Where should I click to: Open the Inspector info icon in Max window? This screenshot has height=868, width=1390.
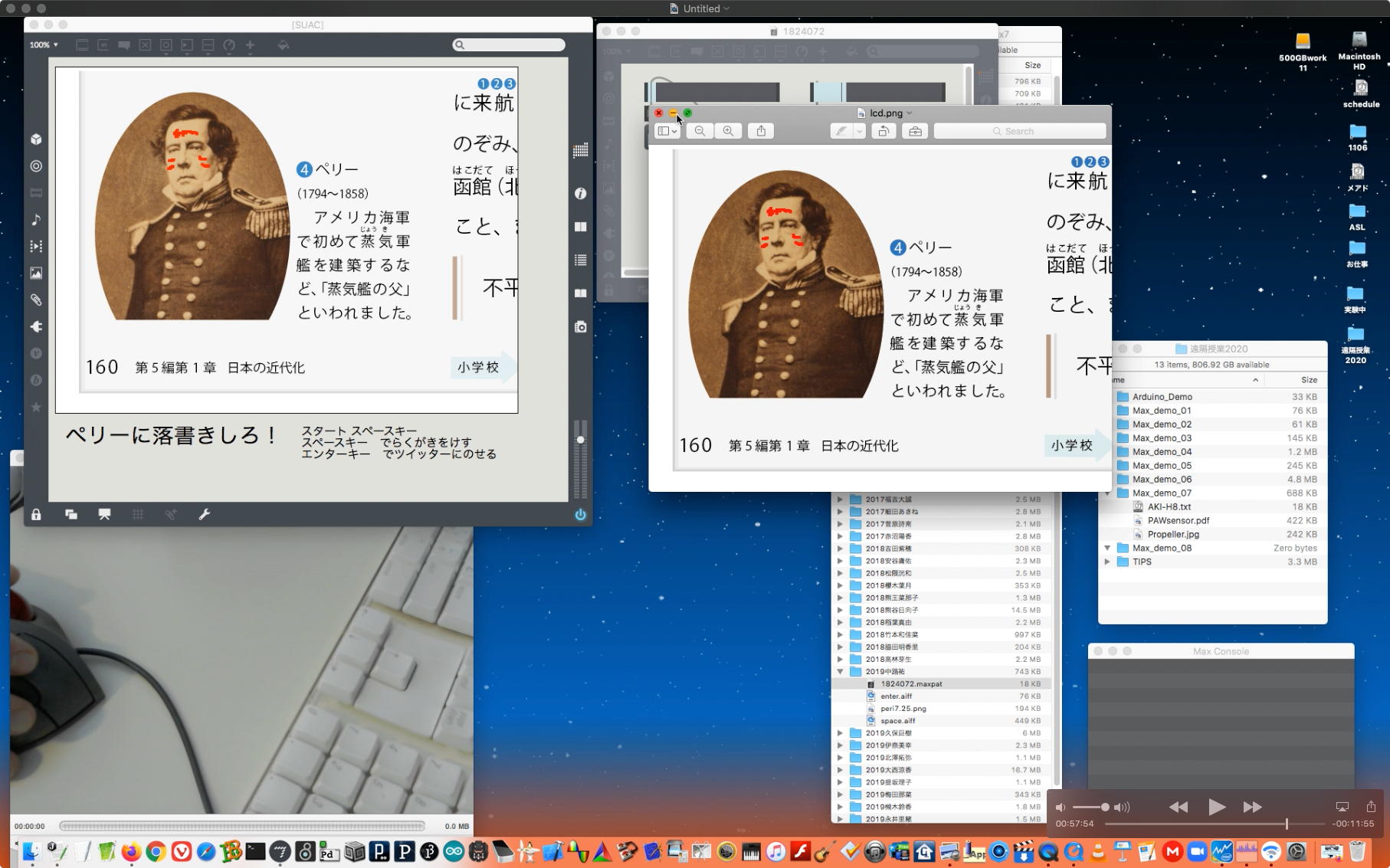point(581,194)
